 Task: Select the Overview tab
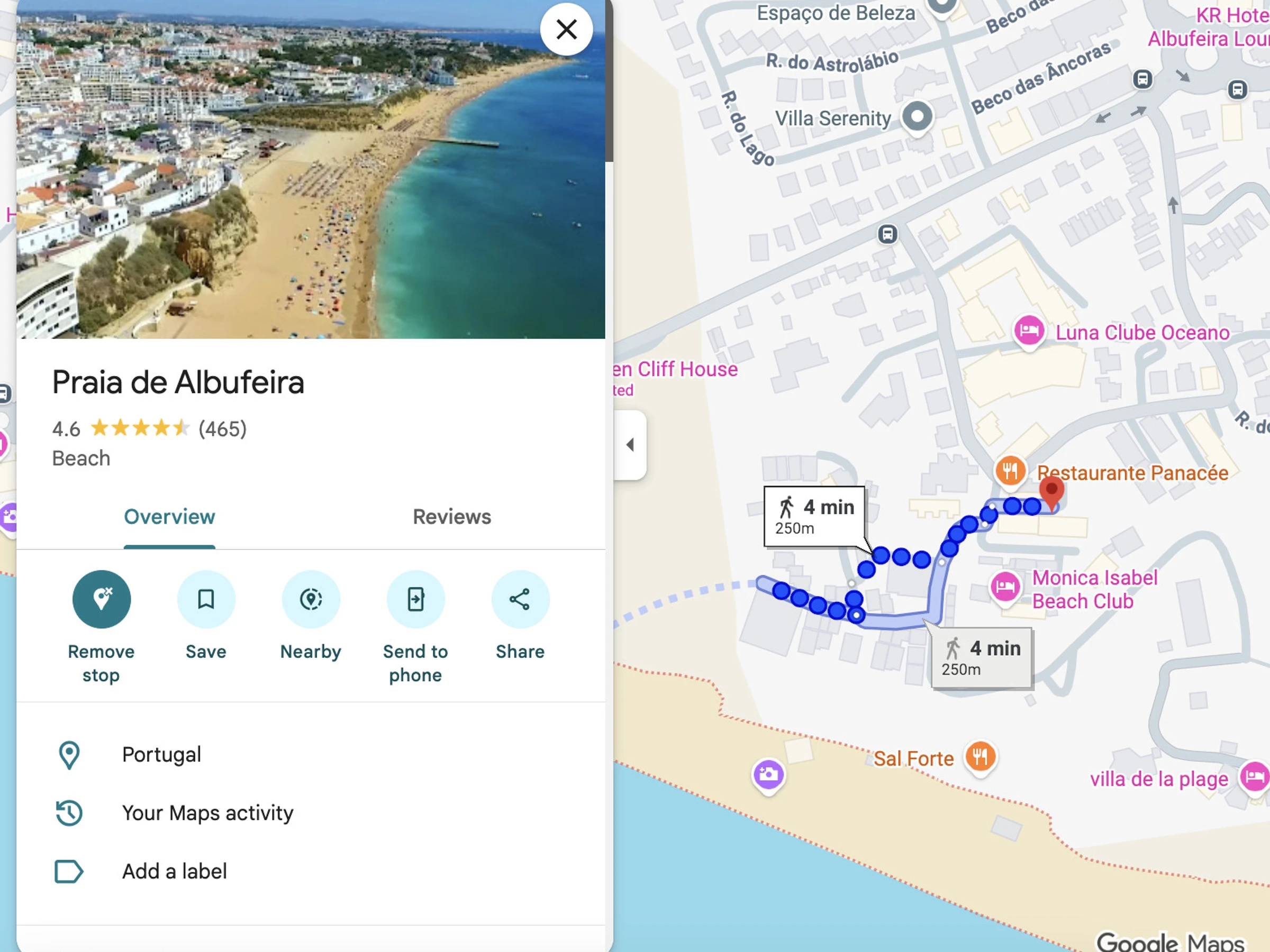coord(169,517)
